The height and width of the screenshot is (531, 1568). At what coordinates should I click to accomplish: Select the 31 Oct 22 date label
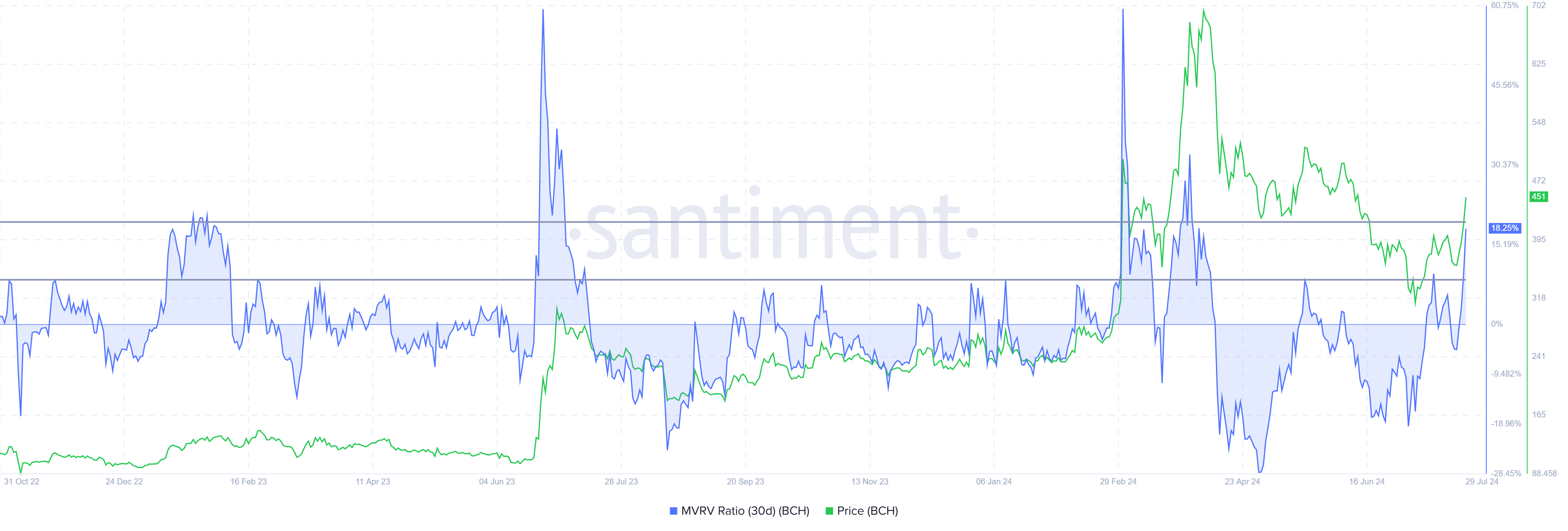21,482
